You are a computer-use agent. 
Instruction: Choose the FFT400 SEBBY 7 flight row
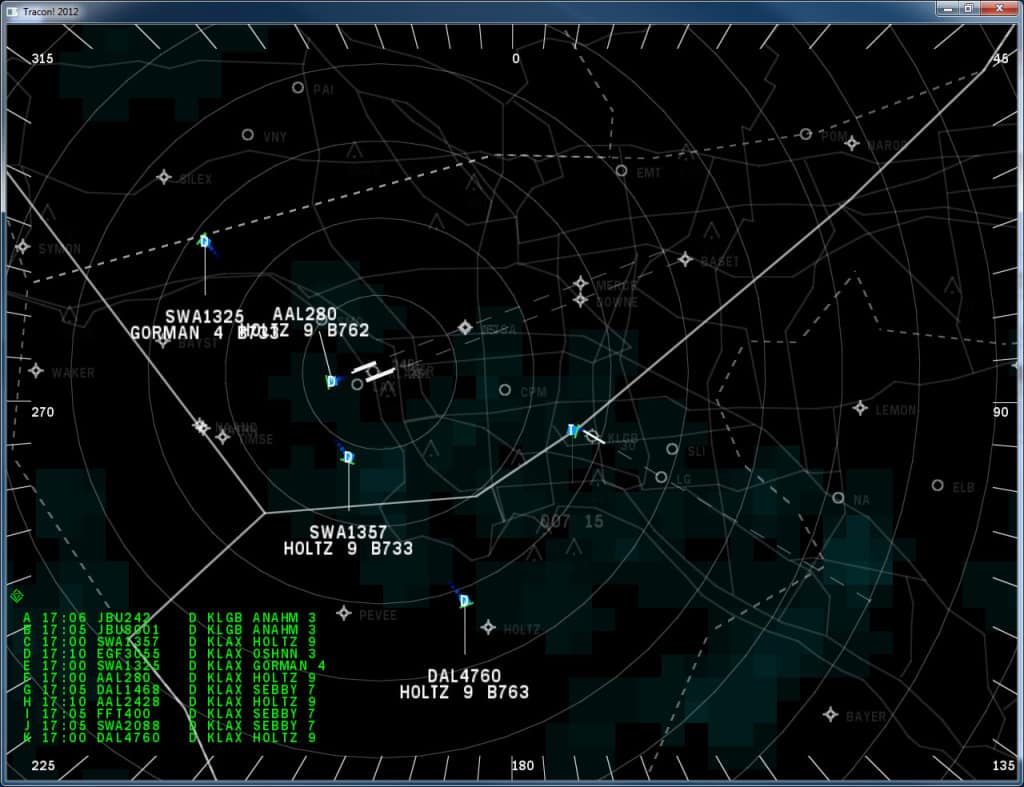pos(170,714)
